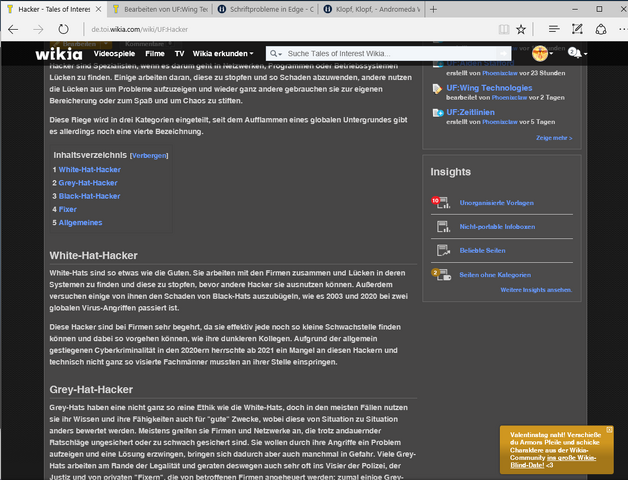Make a web note
Image resolution: width=628 pixels, height=480 pixels.
(x=577, y=29)
